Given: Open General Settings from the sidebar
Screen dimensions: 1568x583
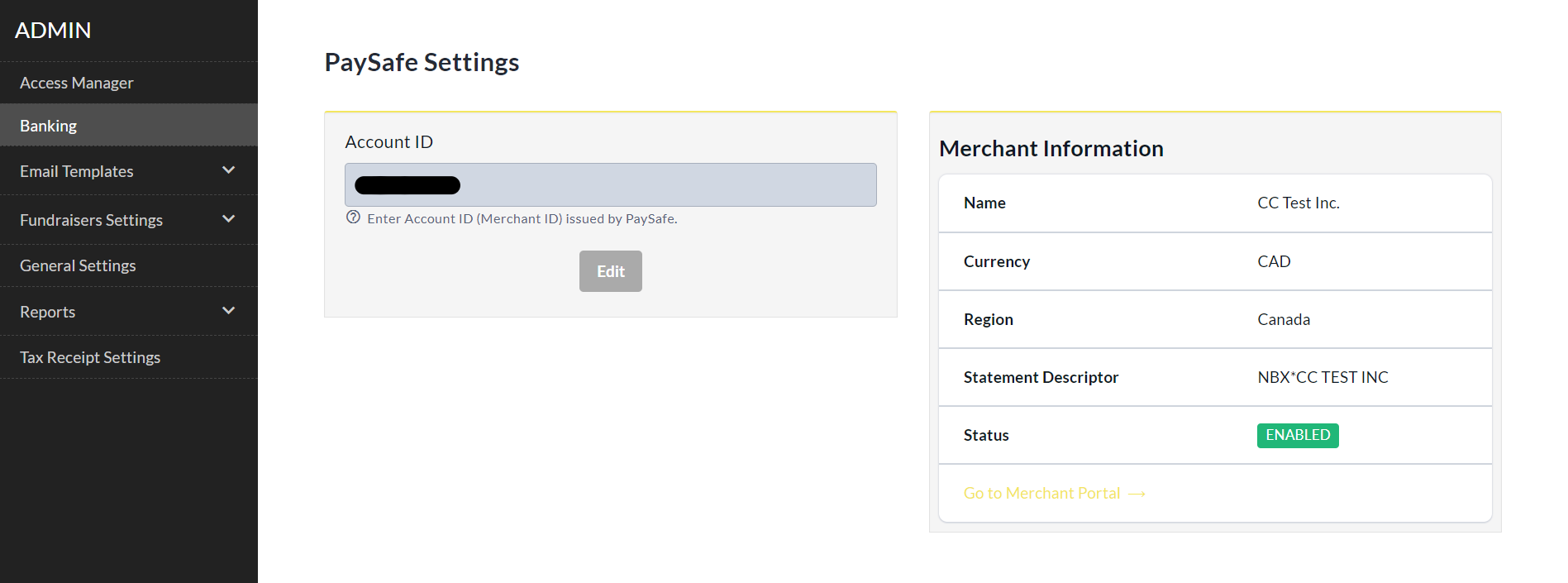Looking at the screenshot, I should (78, 265).
